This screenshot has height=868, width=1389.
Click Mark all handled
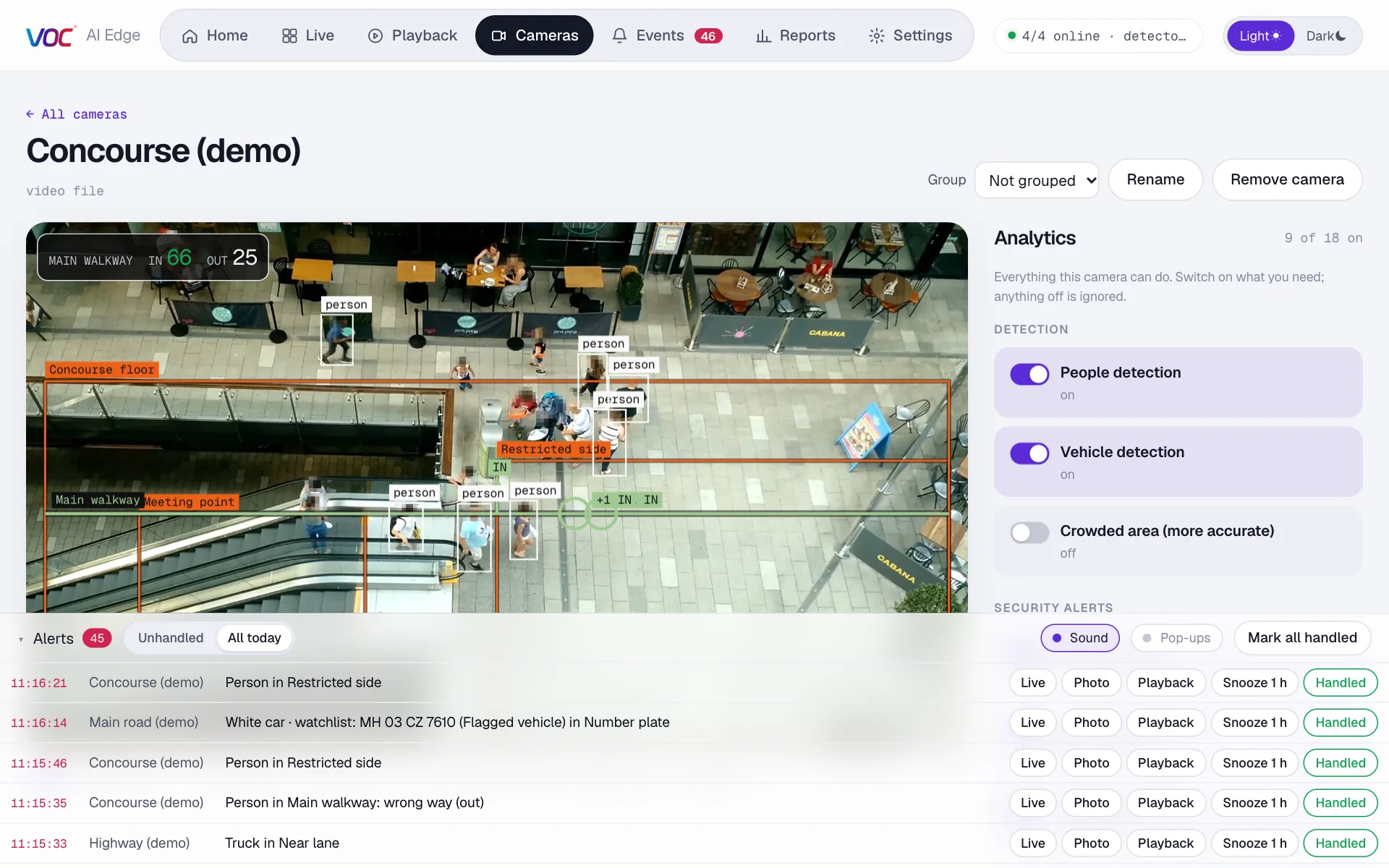pos(1302,638)
